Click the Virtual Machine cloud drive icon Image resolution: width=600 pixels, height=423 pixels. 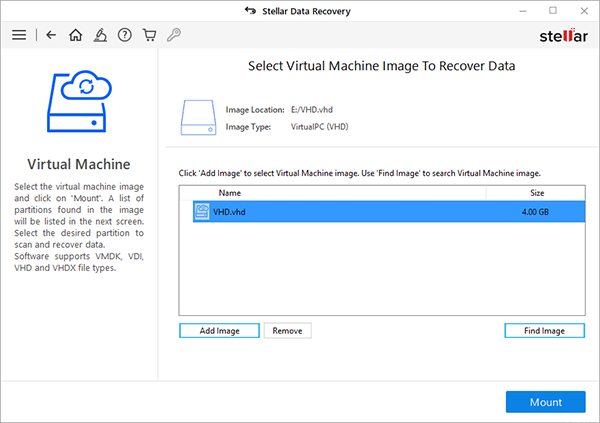click(x=79, y=101)
